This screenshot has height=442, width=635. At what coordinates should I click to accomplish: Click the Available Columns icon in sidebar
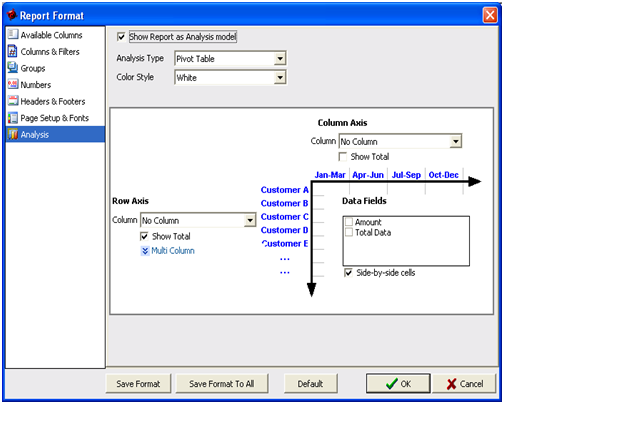[12, 36]
